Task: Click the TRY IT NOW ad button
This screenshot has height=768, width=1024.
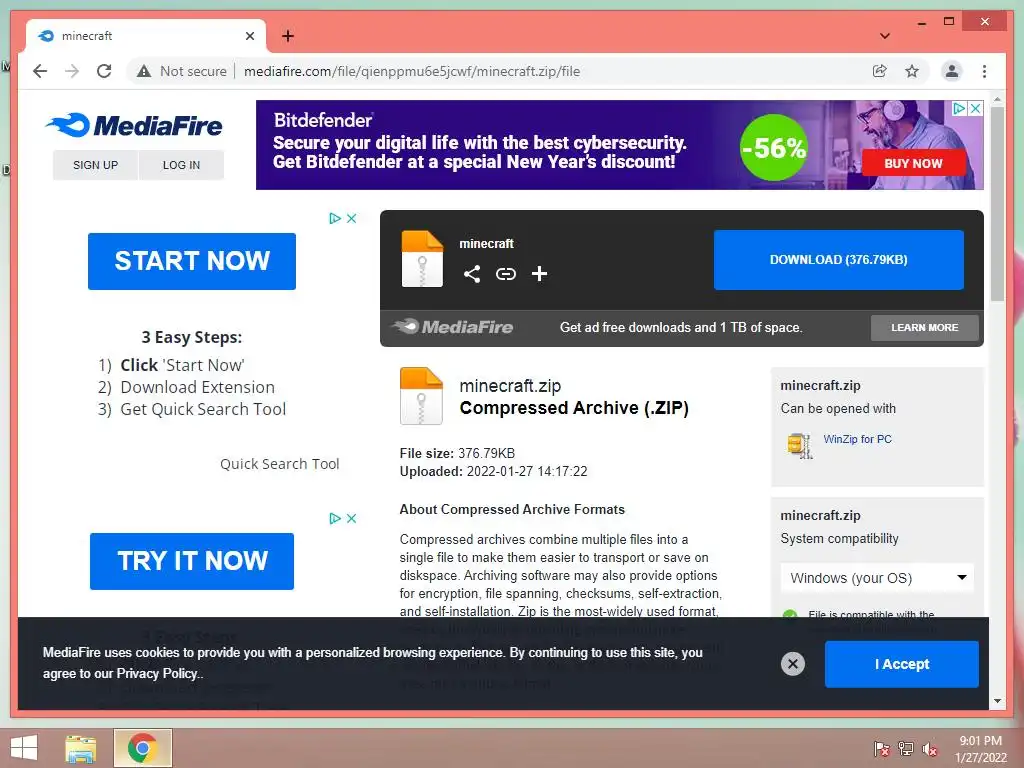Action: (192, 561)
